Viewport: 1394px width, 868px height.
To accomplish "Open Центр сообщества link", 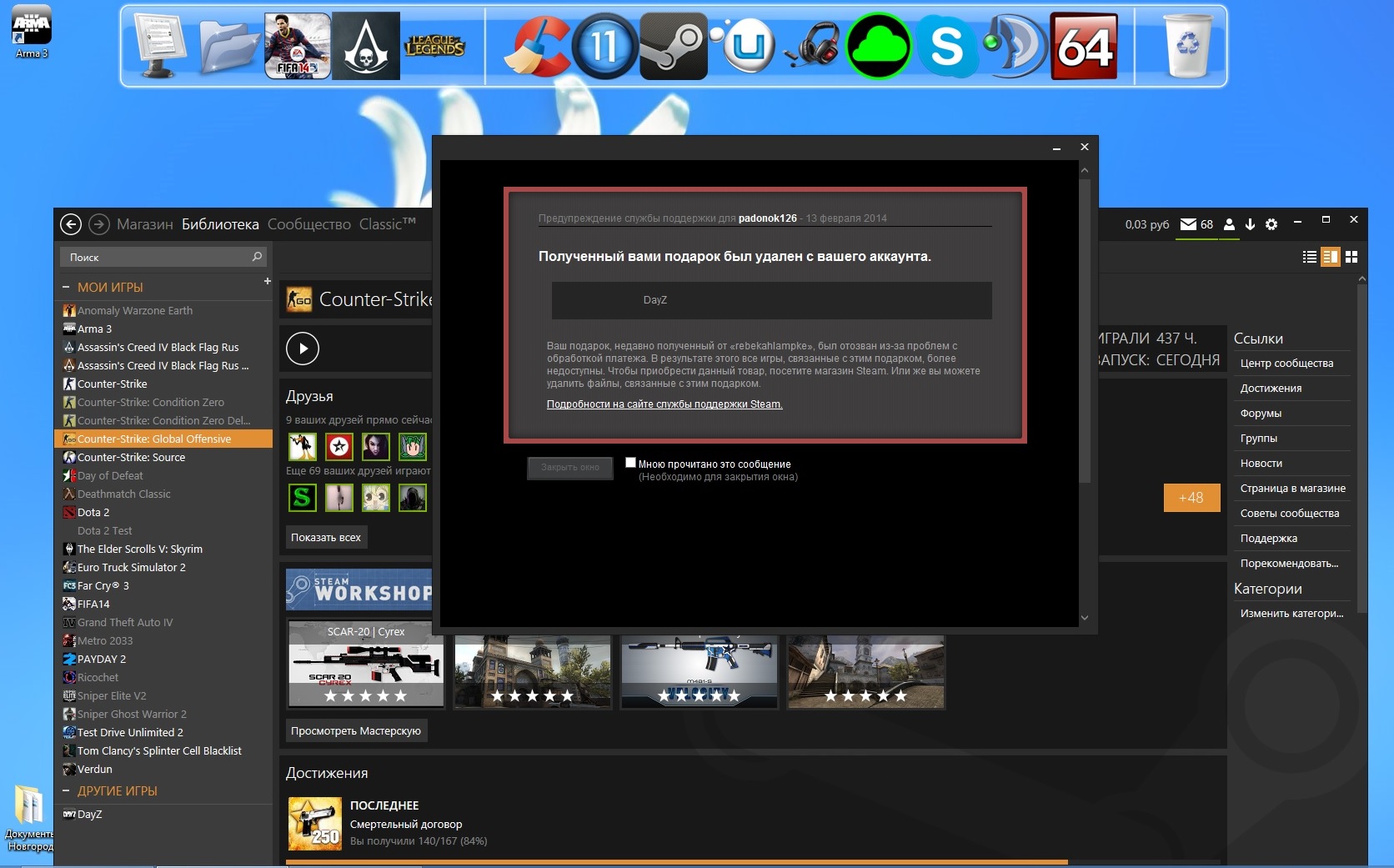I will (x=1286, y=364).
